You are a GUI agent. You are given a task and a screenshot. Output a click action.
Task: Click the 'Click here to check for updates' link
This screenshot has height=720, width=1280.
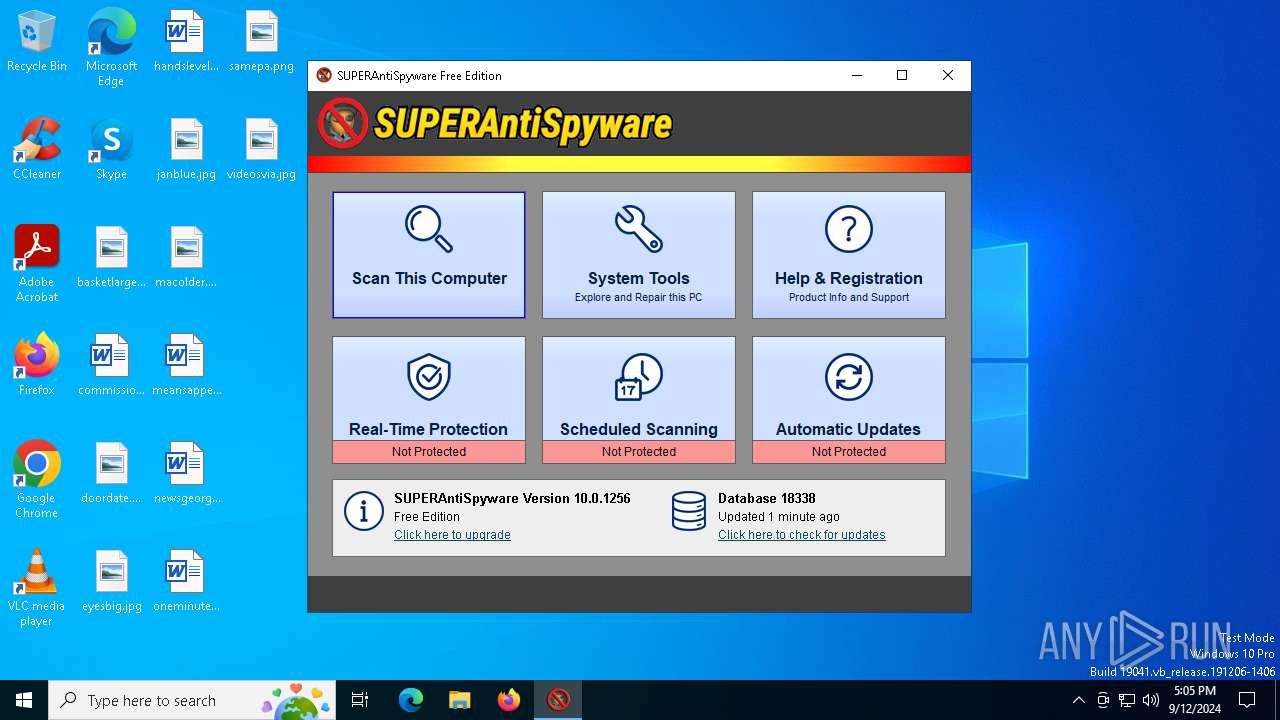(801, 535)
